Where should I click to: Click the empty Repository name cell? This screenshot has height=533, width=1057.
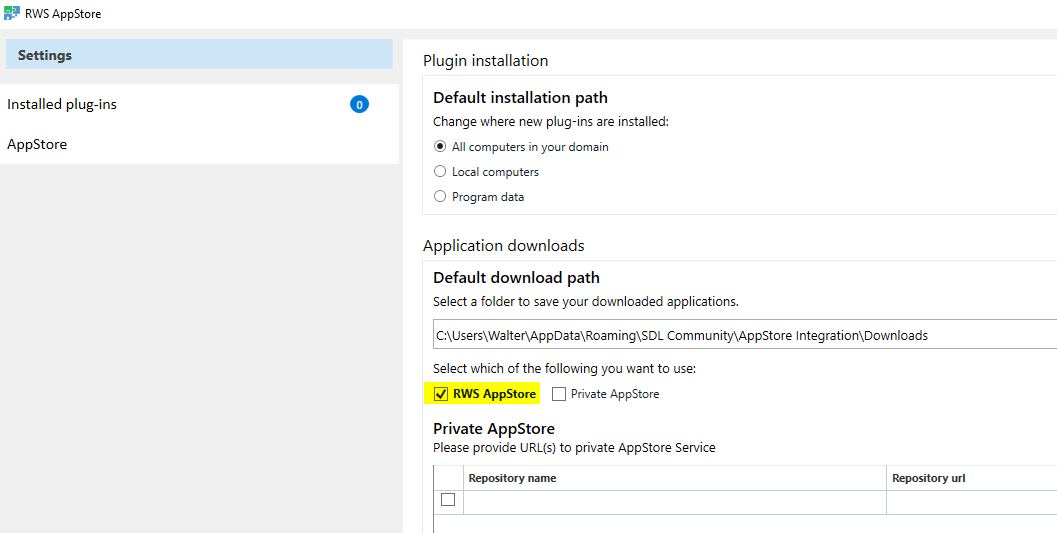pyautogui.click(x=674, y=501)
